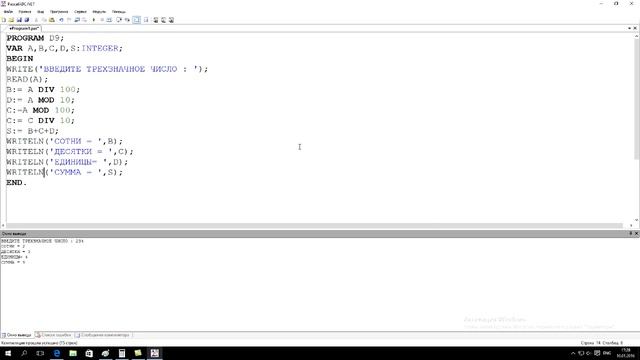Click WRITELN 'ЕДИНИЦЫ' code line
This screenshot has width=640, height=360.
pos(67,162)
